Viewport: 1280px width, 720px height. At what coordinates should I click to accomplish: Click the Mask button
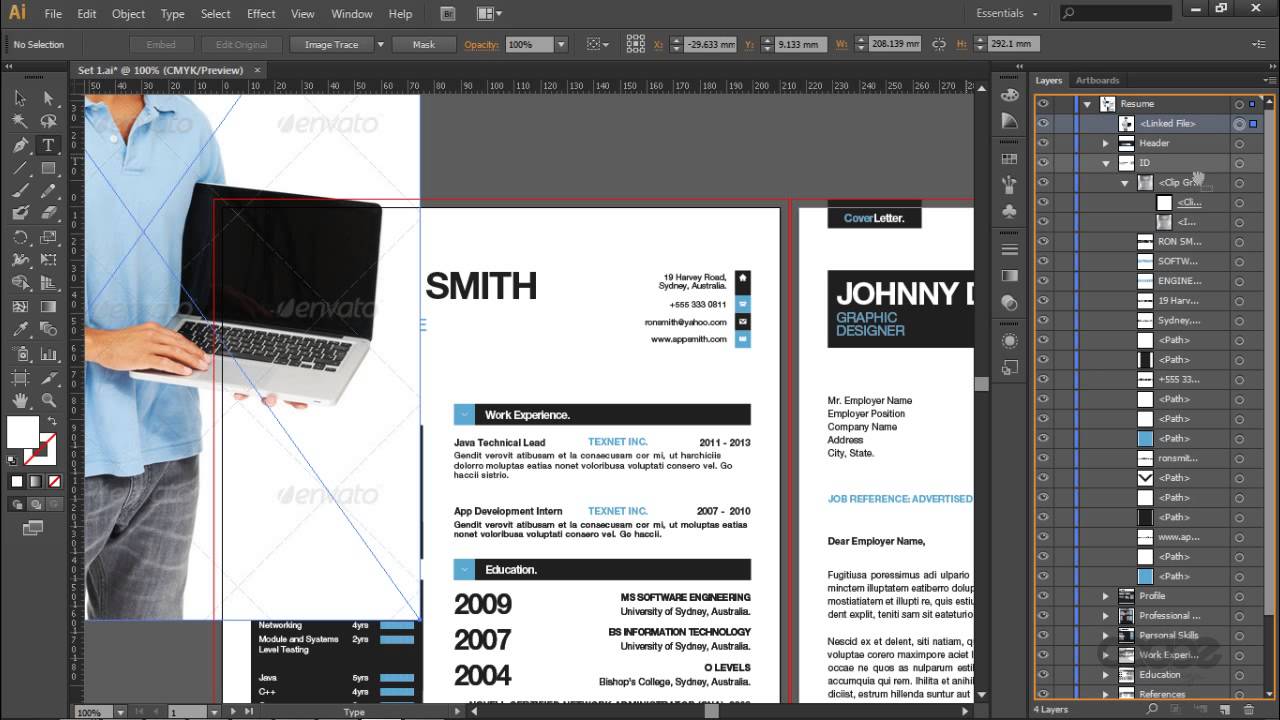click(x=423, y=45)
